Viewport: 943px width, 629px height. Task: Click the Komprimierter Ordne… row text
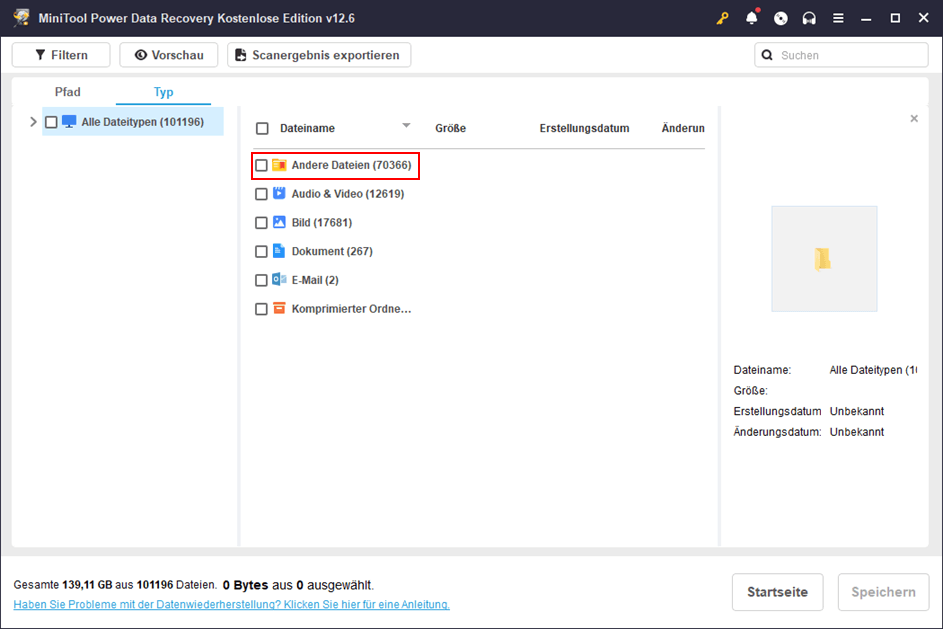coord(351,309)
